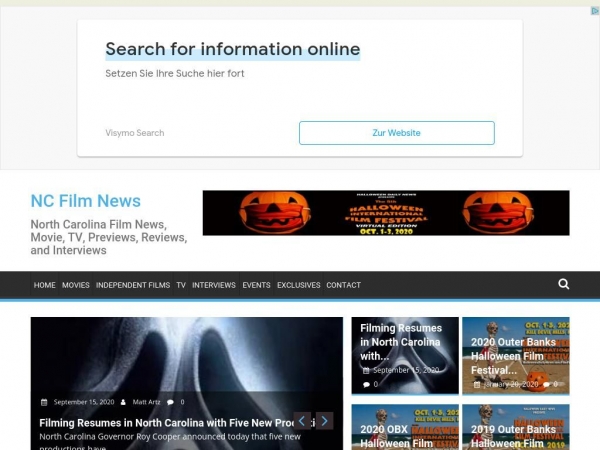Open the Movies menu item
This screenshot has height=450, width=600.
click(76, 285)
